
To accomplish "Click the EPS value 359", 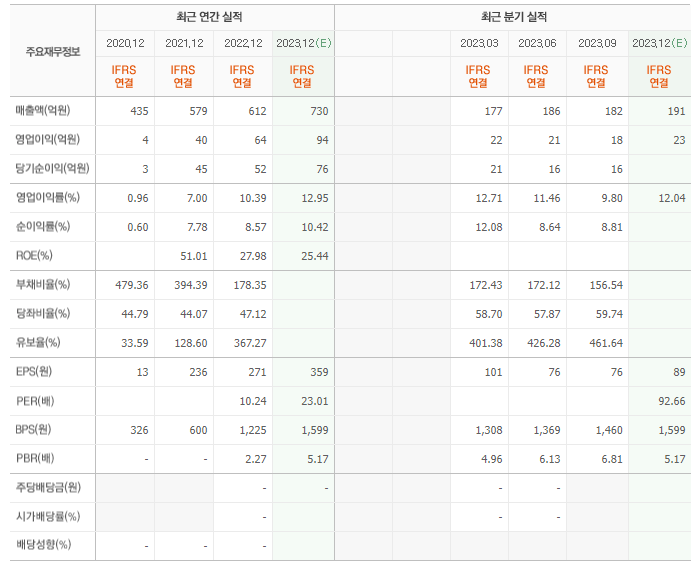I will coord(320,372).
